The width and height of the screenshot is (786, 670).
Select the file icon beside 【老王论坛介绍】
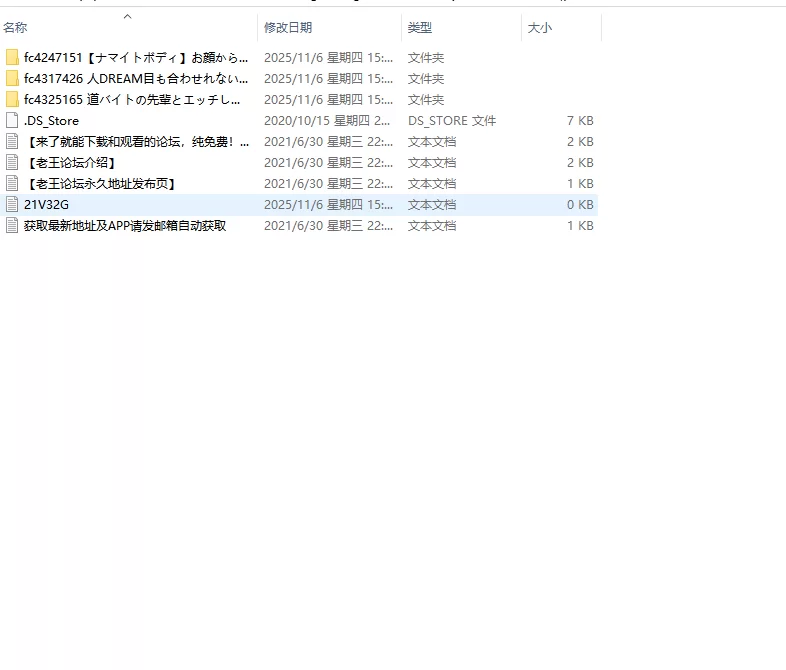[12, 163]
